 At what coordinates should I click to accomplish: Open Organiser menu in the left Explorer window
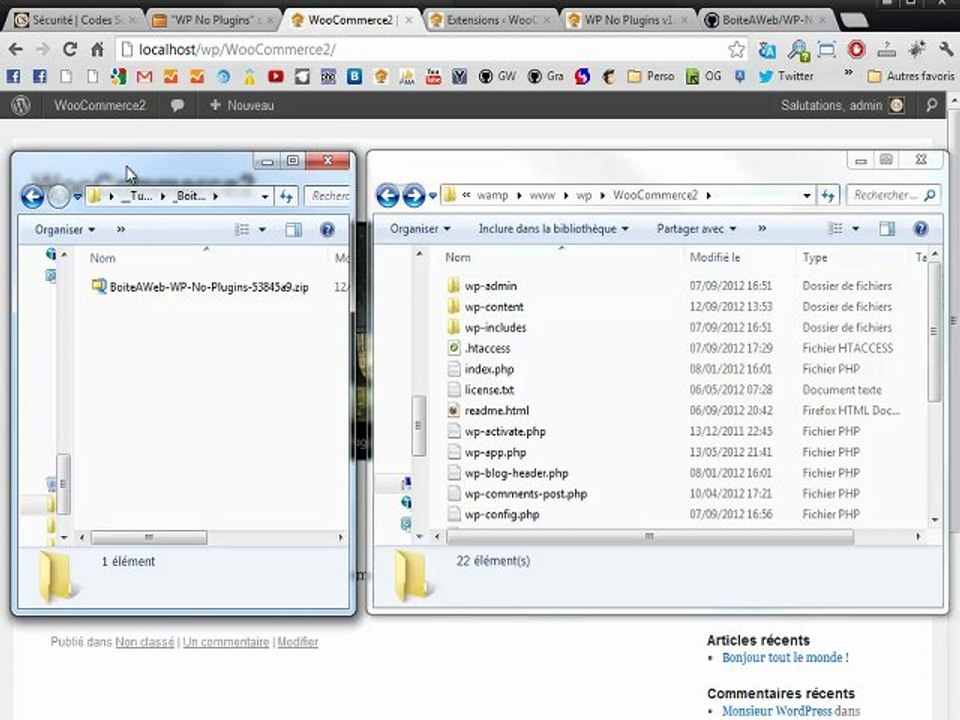(x=65, y=230)
